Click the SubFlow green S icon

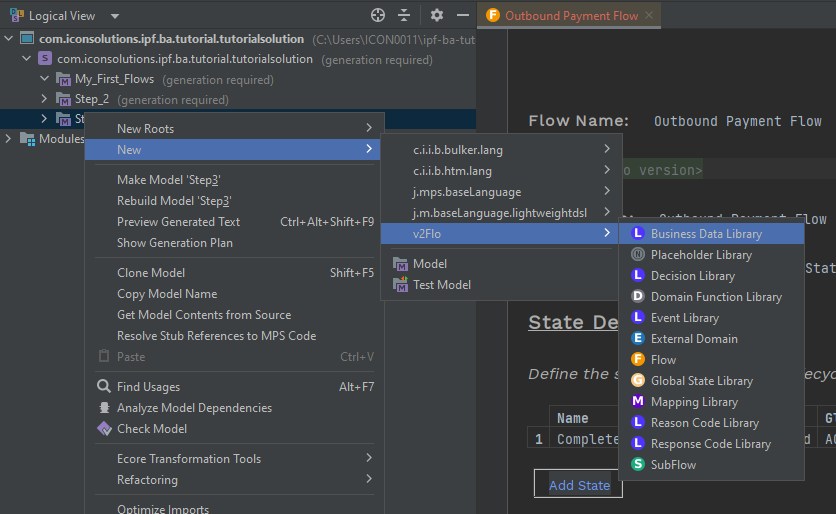pos(638,465)
